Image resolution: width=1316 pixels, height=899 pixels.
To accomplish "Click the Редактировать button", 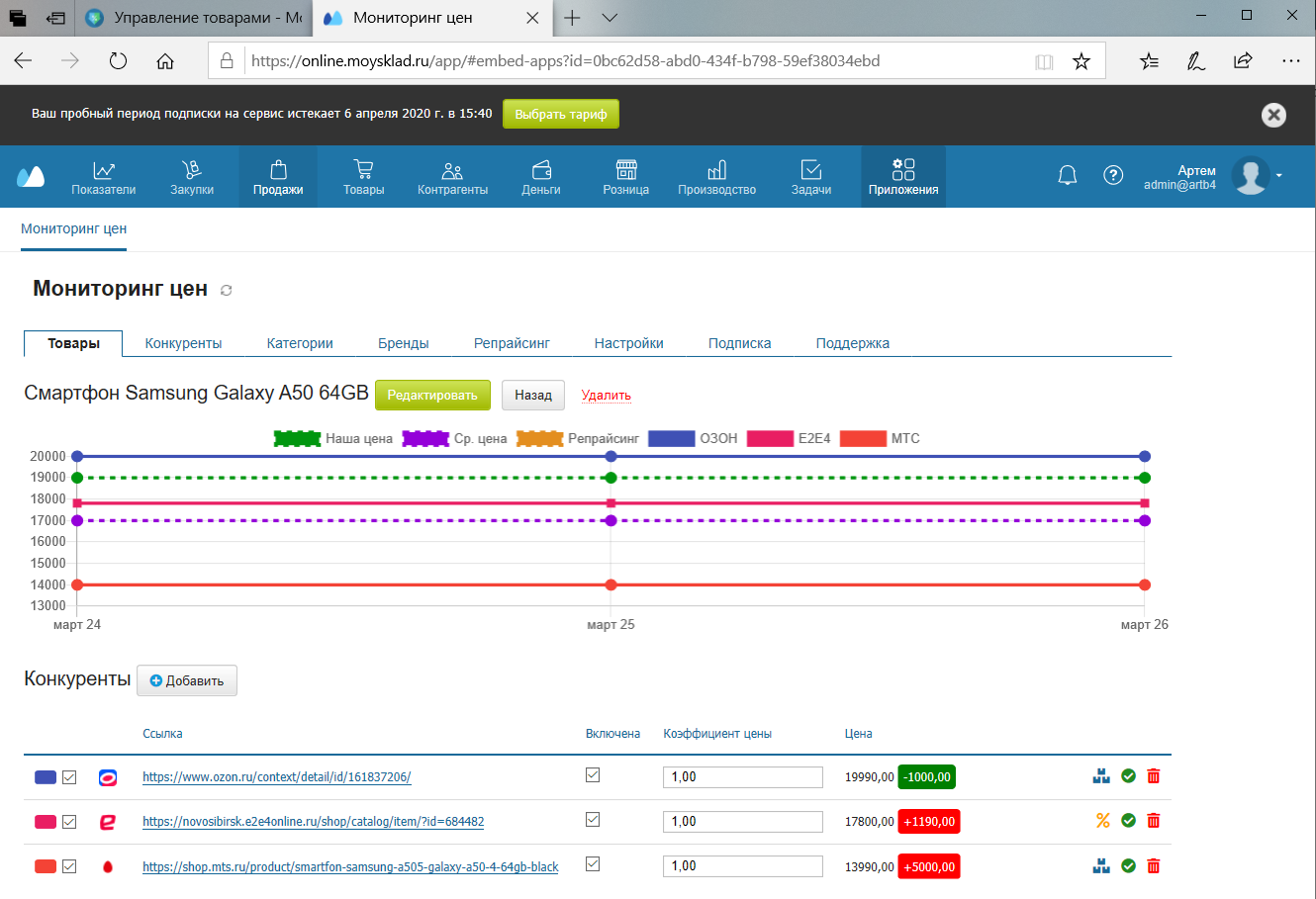I will click(x=432, y=395).
